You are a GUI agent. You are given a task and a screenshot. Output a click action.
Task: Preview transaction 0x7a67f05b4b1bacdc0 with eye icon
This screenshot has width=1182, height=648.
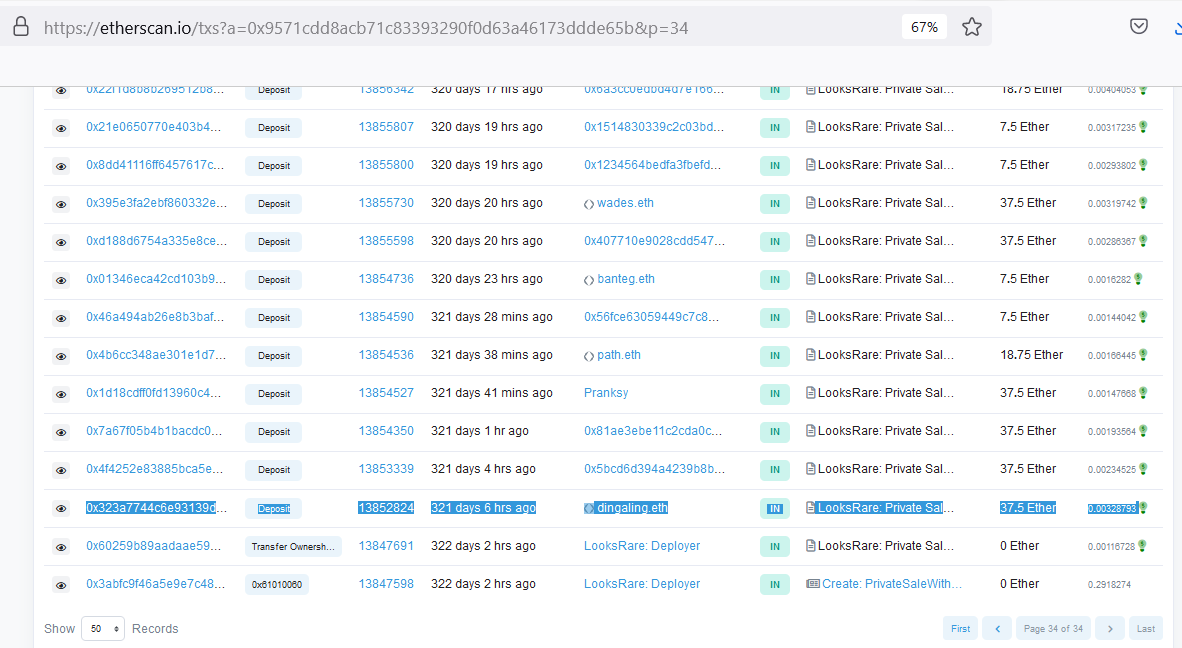[61, 432]
